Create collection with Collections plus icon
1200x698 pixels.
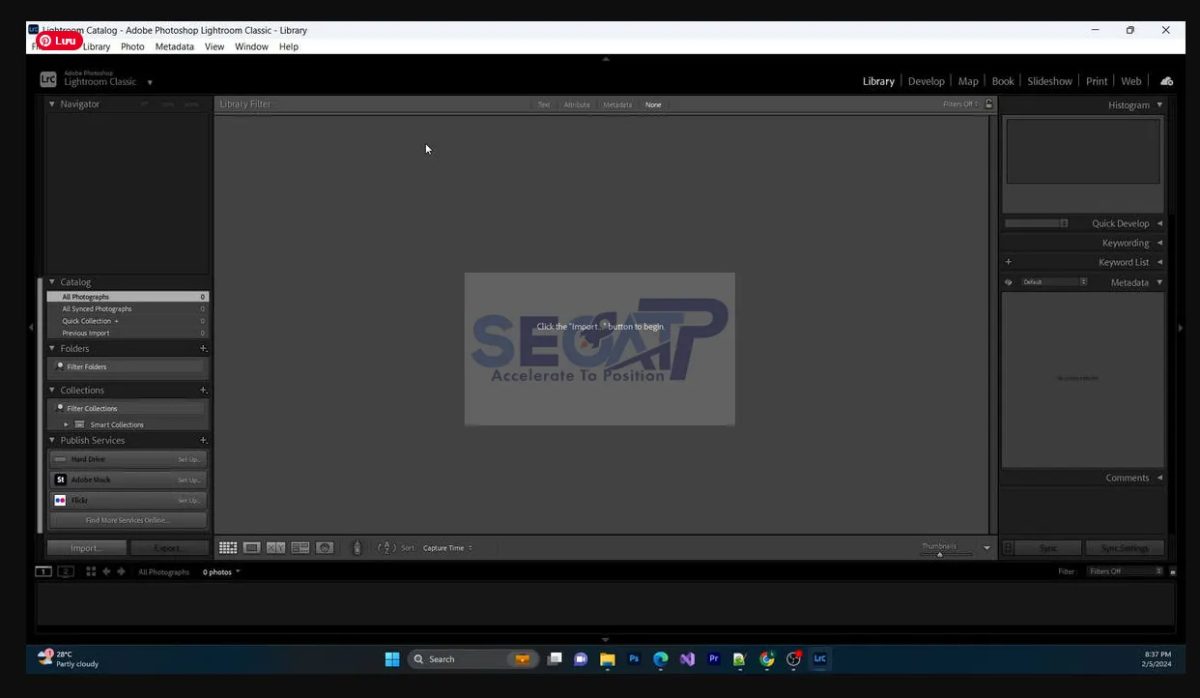203,391
